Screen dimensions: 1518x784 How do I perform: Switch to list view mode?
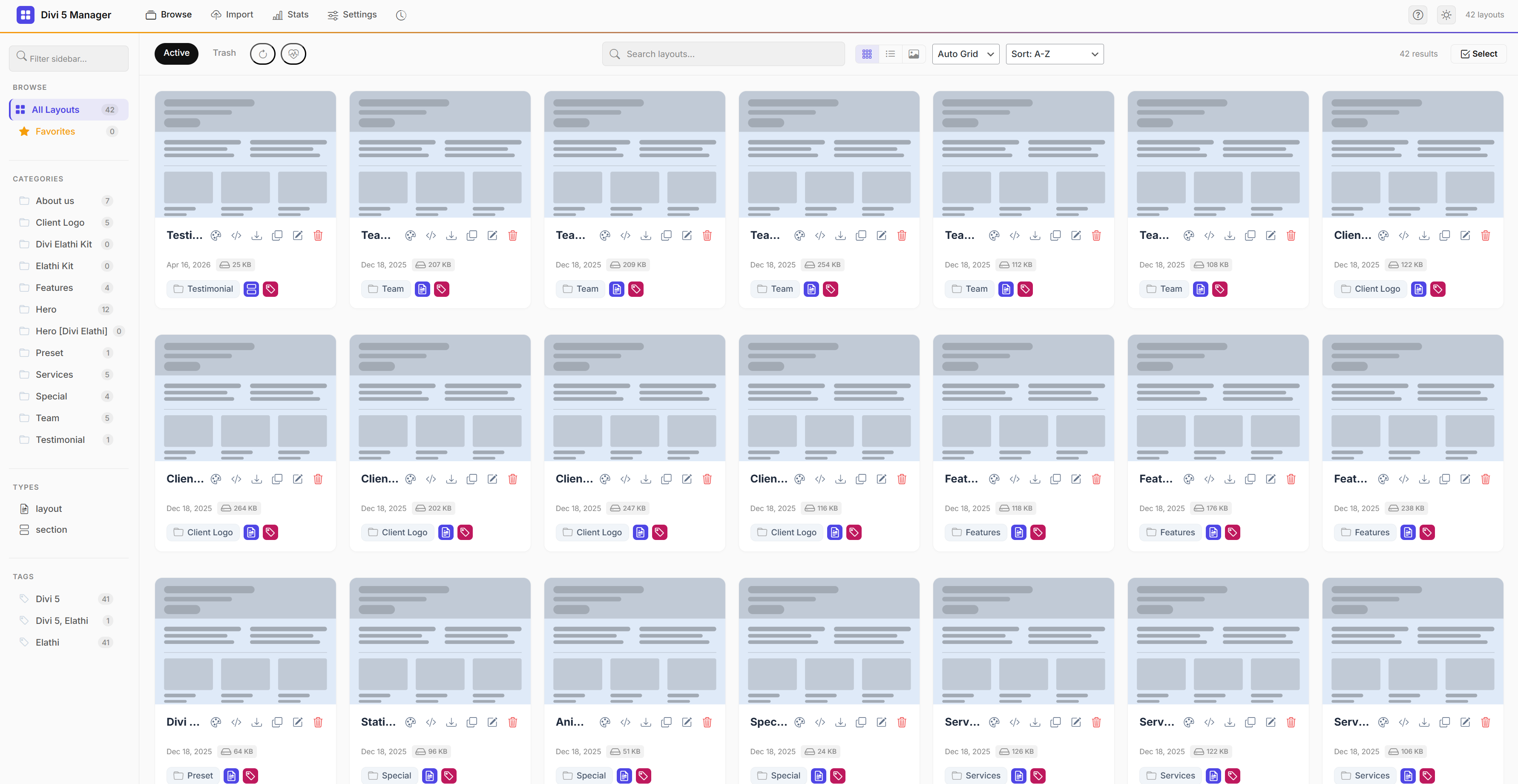tap(890, 54)
